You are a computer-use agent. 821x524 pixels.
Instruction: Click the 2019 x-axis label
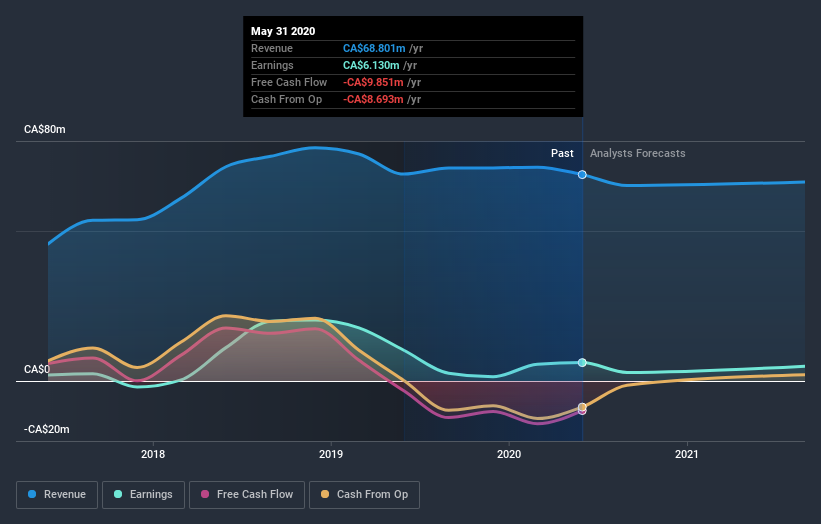(331, 454)
